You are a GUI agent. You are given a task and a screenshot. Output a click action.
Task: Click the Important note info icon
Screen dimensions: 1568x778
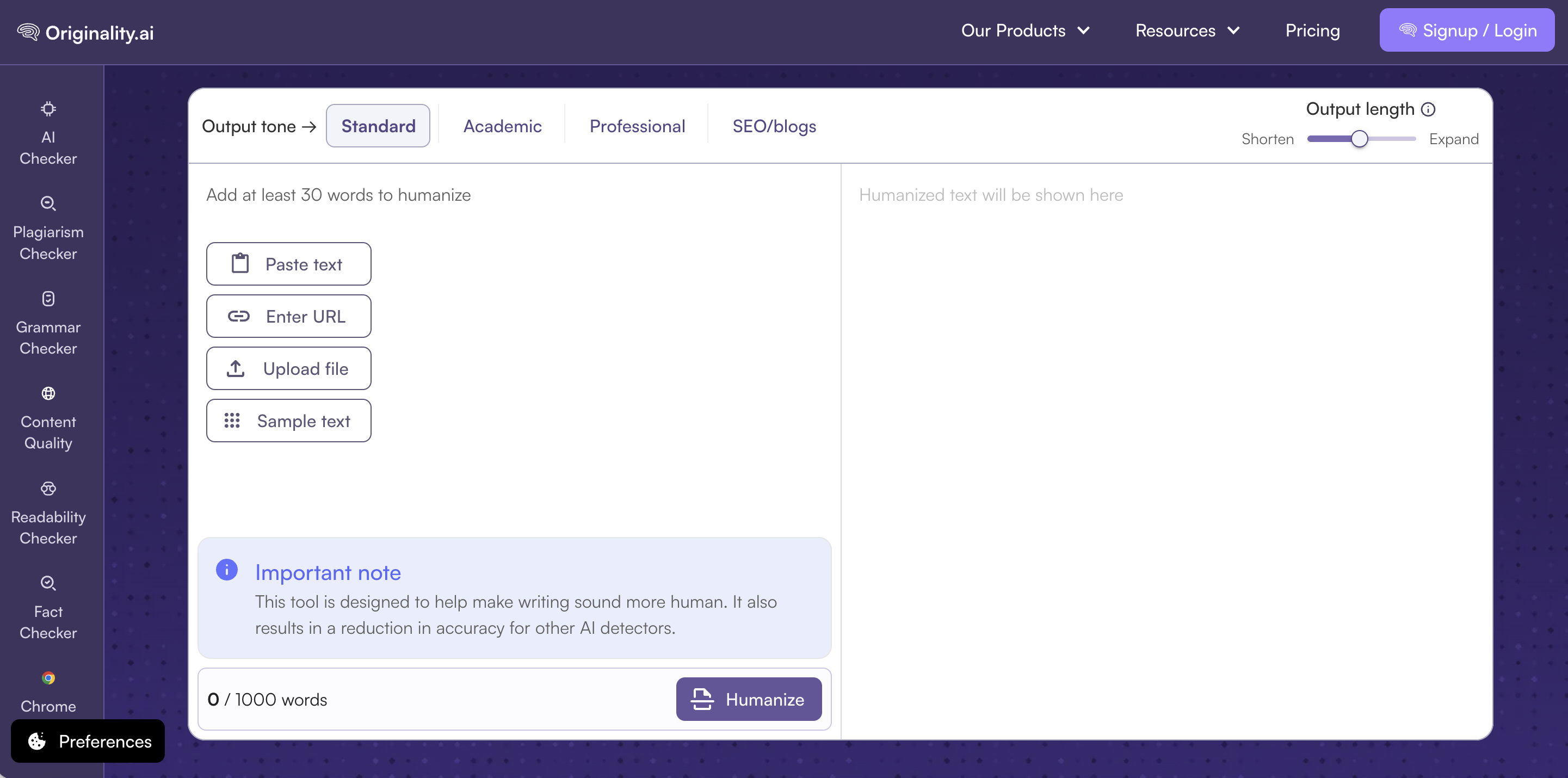(226, 570)
